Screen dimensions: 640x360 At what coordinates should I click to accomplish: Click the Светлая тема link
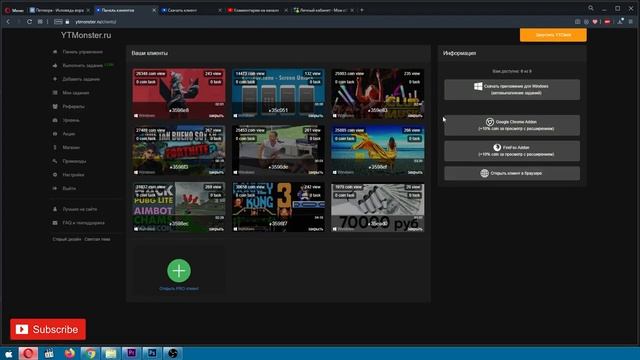pos(97,239)
